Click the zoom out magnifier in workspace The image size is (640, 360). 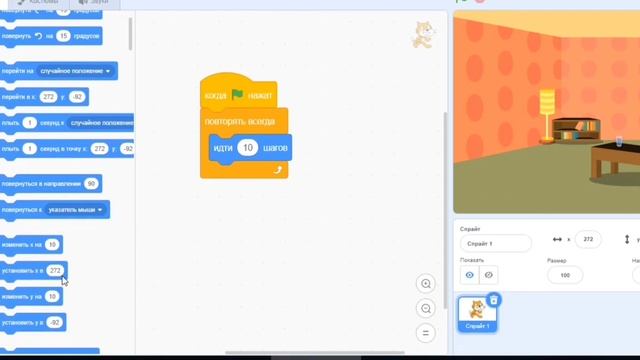pos(426,309)
